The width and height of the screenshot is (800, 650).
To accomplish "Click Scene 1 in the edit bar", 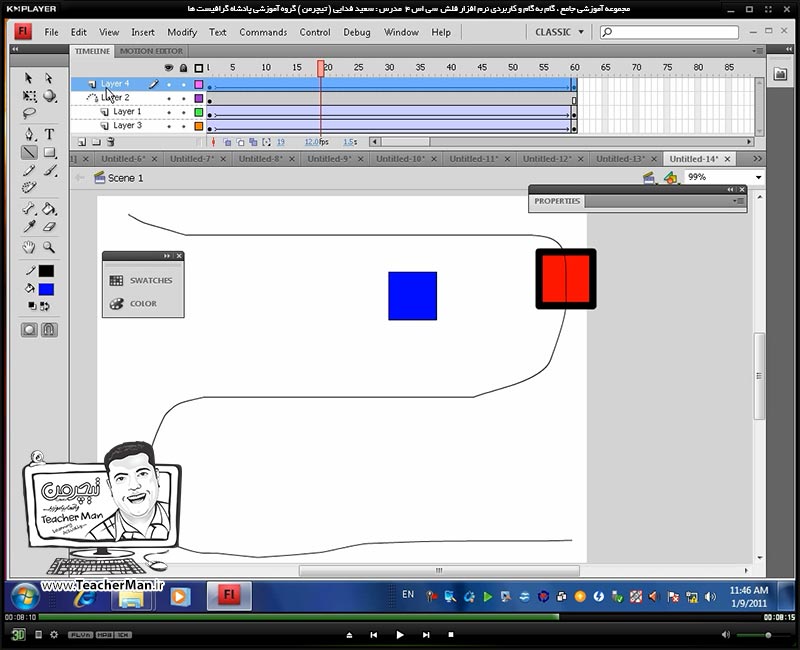I will tap(125, 178).
